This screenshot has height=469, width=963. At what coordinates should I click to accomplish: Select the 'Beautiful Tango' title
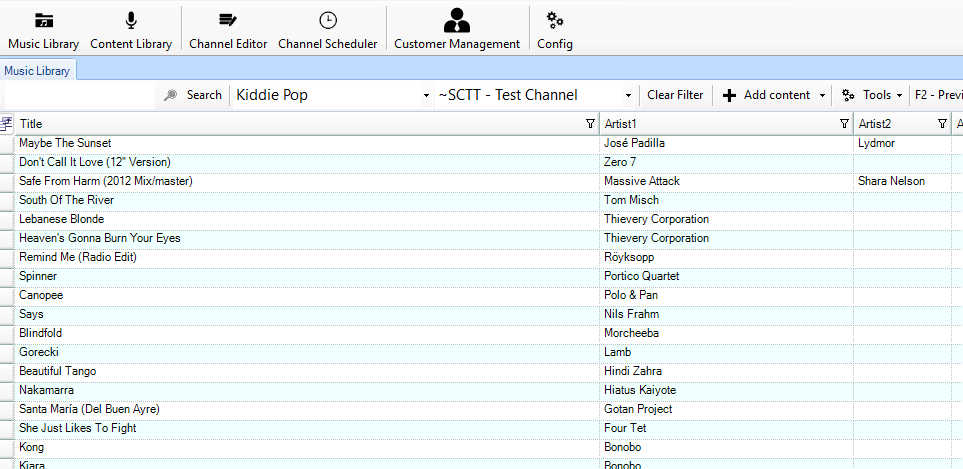point(58,371)
